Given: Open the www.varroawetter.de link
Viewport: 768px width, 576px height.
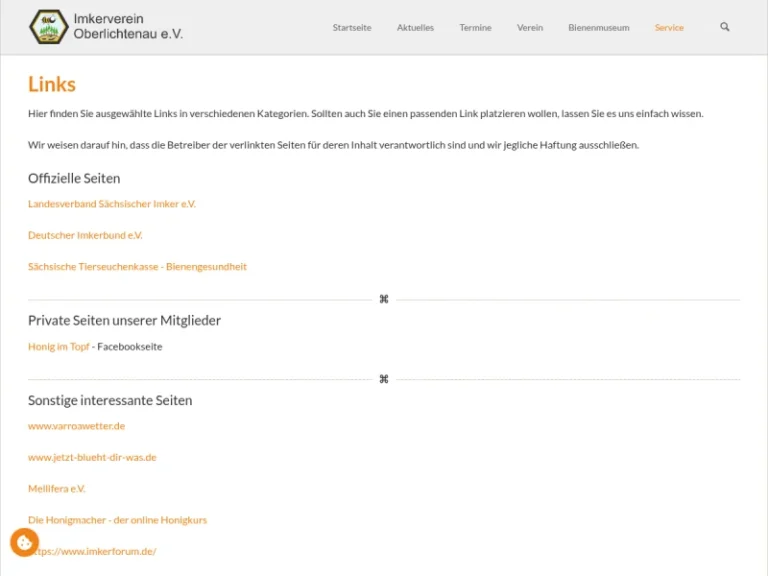Looking at the screenshot, I should tap(76, 426).
